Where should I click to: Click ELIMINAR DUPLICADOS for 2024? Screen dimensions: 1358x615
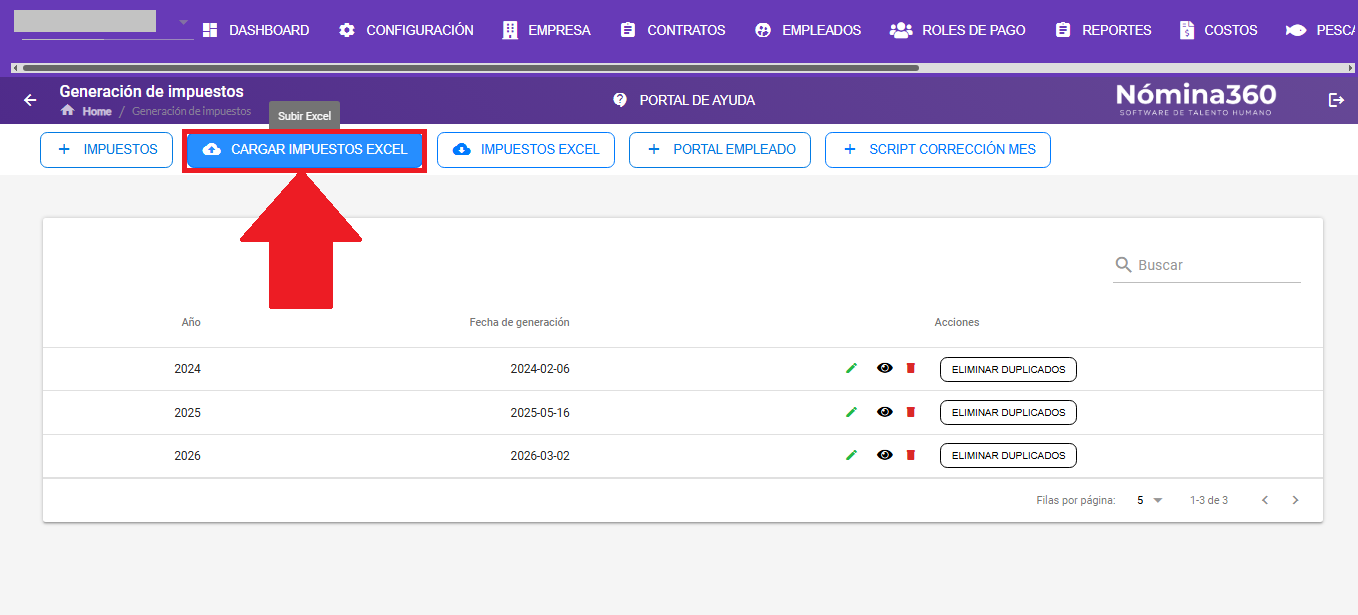1008,369
